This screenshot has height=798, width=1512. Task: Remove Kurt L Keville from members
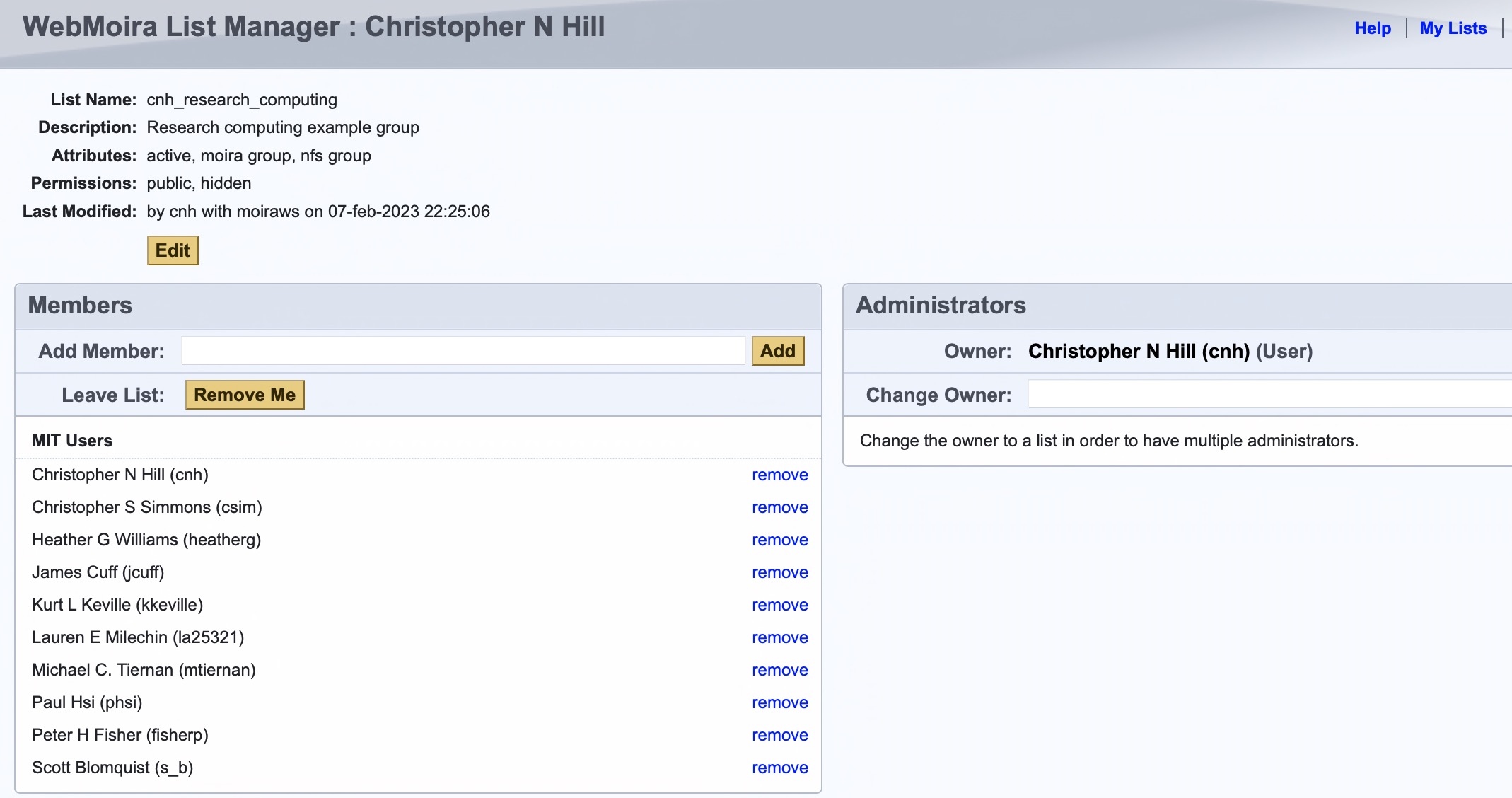[x=779, y=605]
